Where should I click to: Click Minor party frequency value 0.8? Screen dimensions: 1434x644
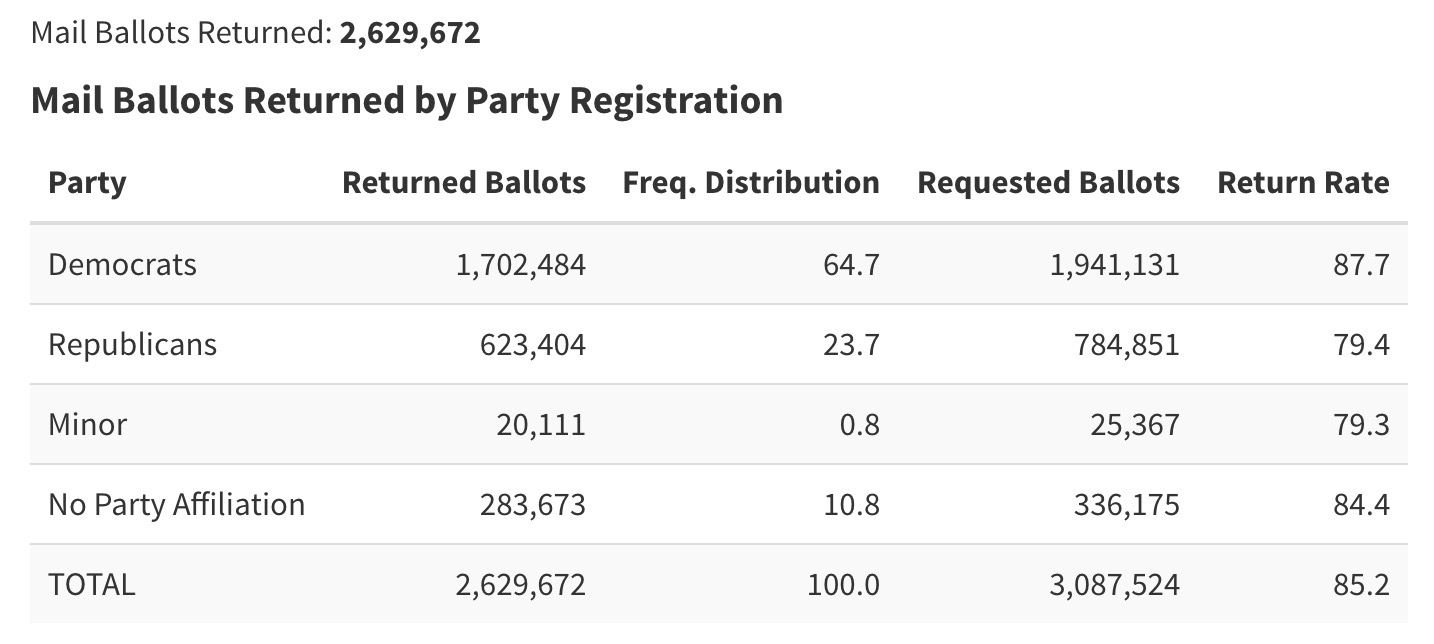859,424
